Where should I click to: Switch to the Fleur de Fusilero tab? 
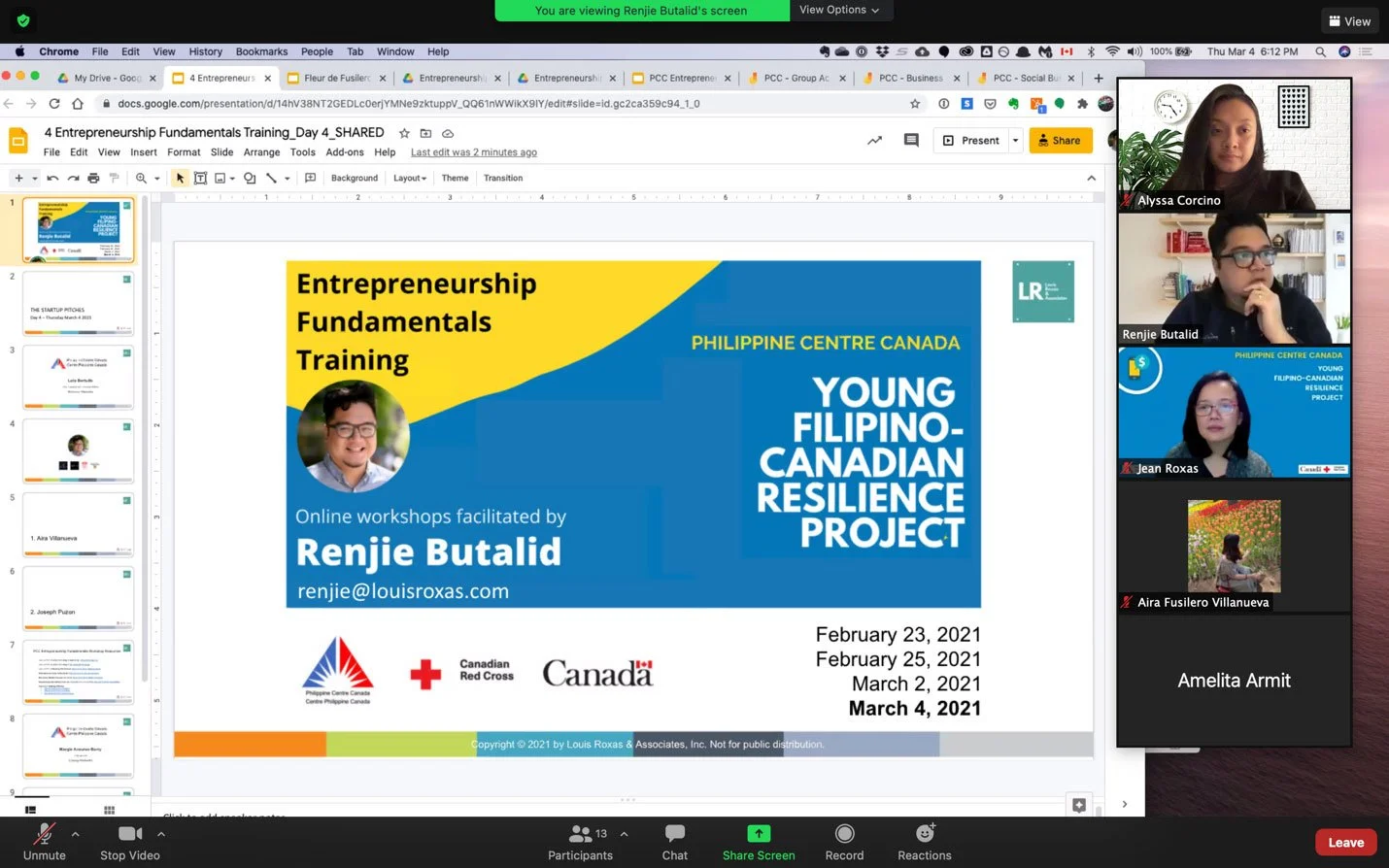click(336, 78)
